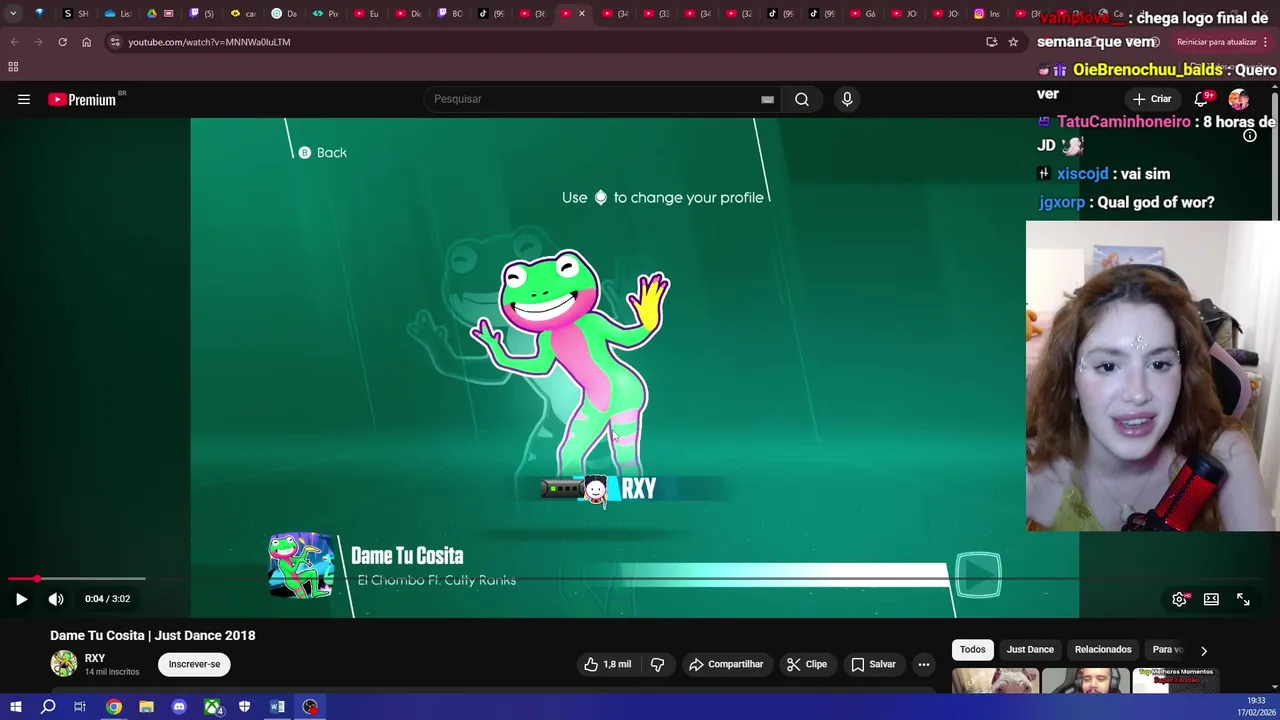The width and height of the screenshot is (1280, 720).
Task: Click Reiniciar para atualizar in Chrome
Action: (1217, 42)
